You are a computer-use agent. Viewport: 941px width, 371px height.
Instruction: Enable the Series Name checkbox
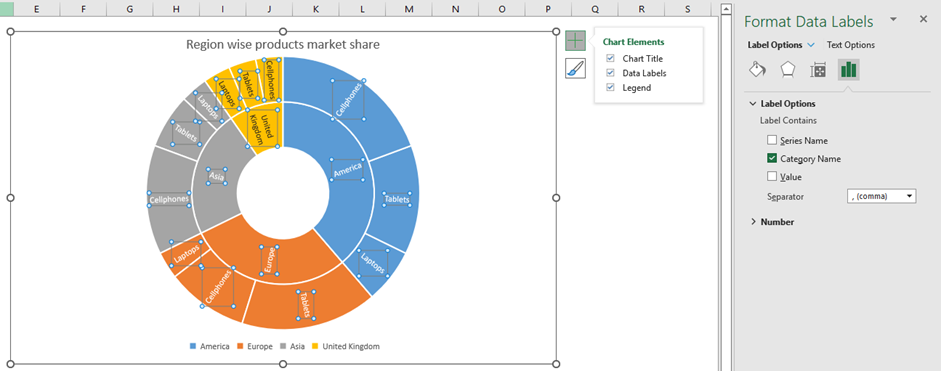click(772, 140)
